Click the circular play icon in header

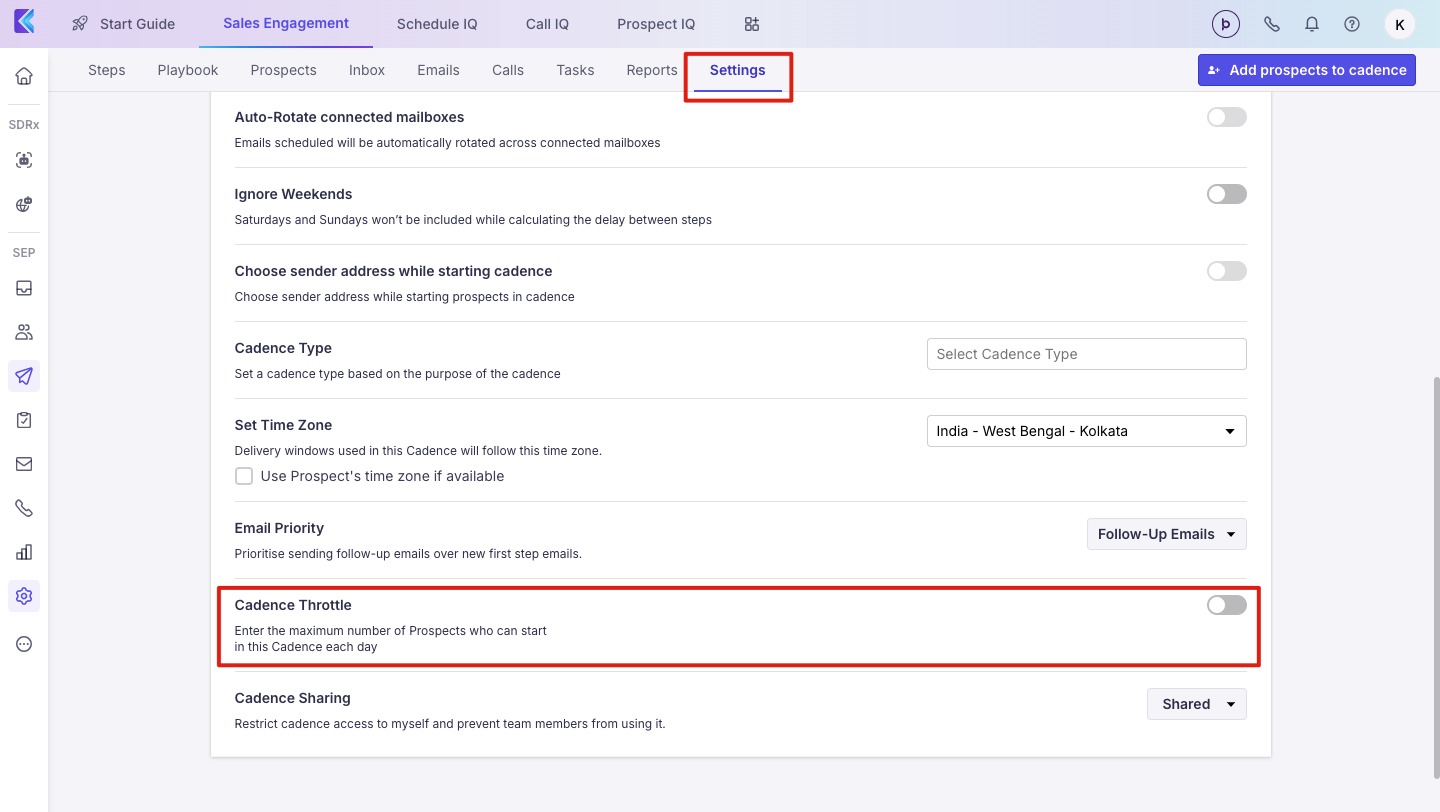click(1225, 24)
